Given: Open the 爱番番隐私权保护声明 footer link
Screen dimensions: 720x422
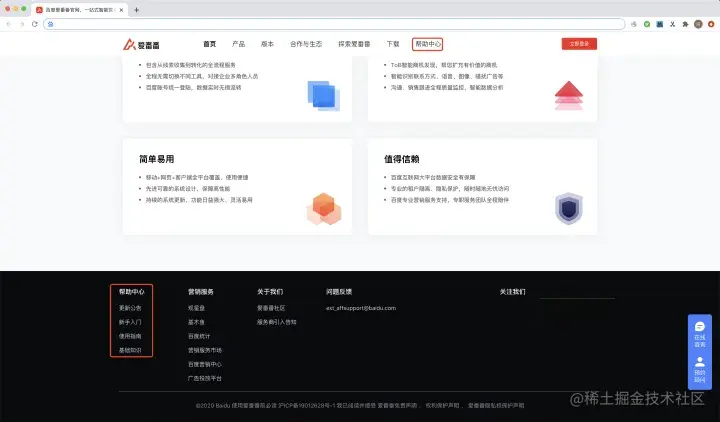Looking at the screenshot, I should [x=496, y=405].
